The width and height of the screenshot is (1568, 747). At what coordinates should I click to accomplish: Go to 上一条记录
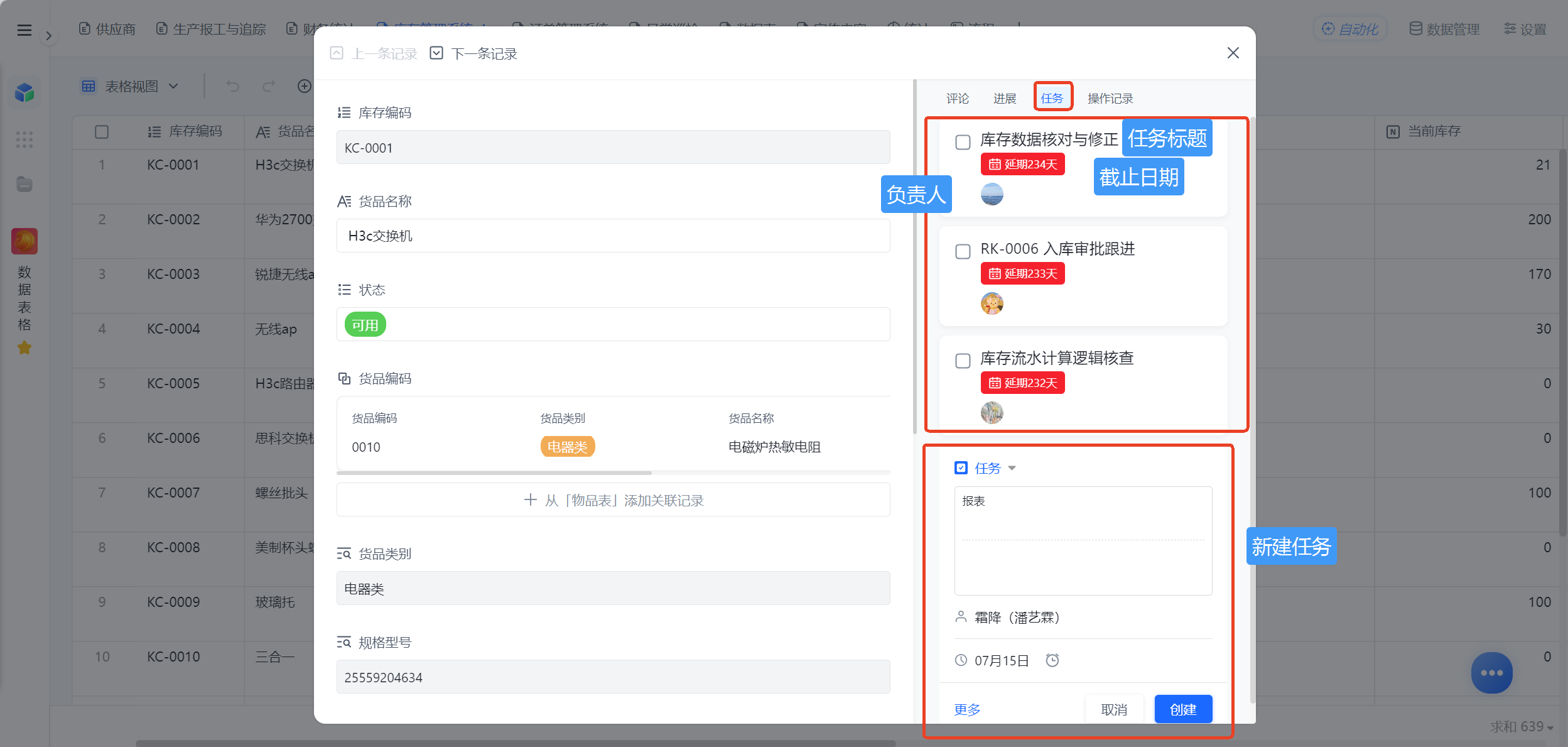pos(374,53)
